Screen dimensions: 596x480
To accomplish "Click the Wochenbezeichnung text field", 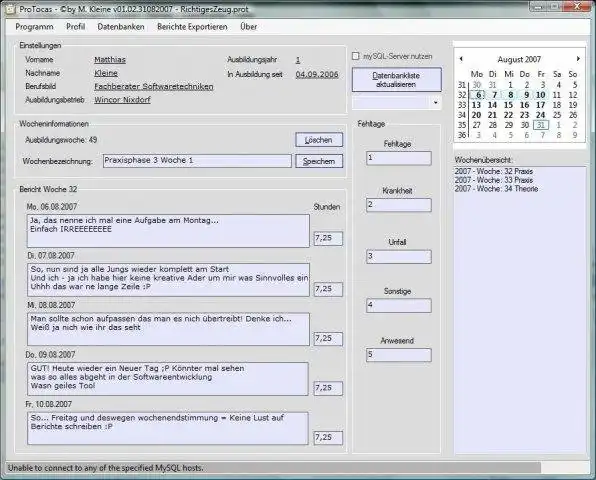I will click(x=197, y=161).
